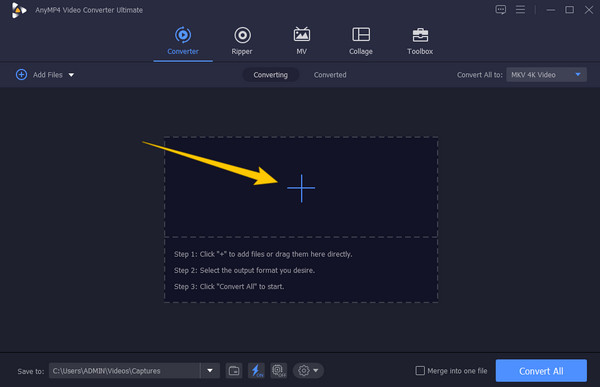
Task: Click the "Convert All to:" label
Action: pos(479,75)
